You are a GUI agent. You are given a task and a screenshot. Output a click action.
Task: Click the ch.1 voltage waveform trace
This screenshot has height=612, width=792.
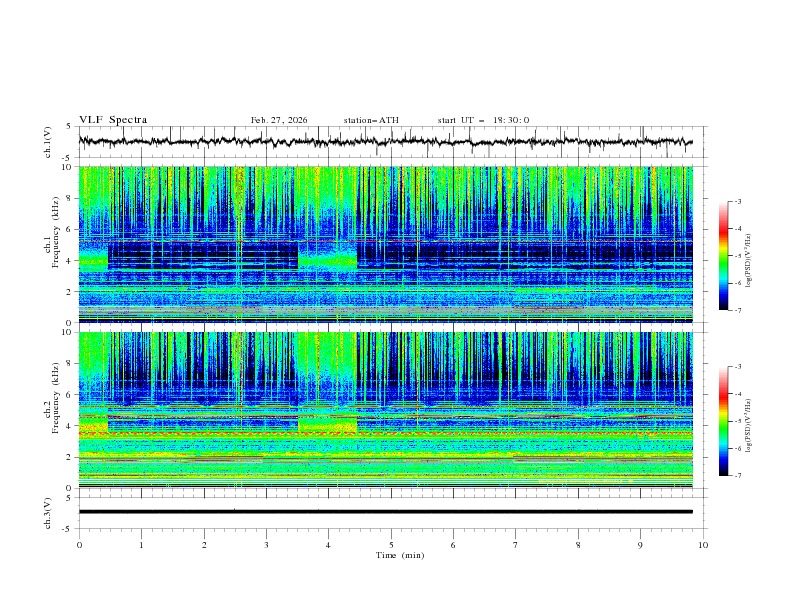pyautogui.click(x=385, y=142)
